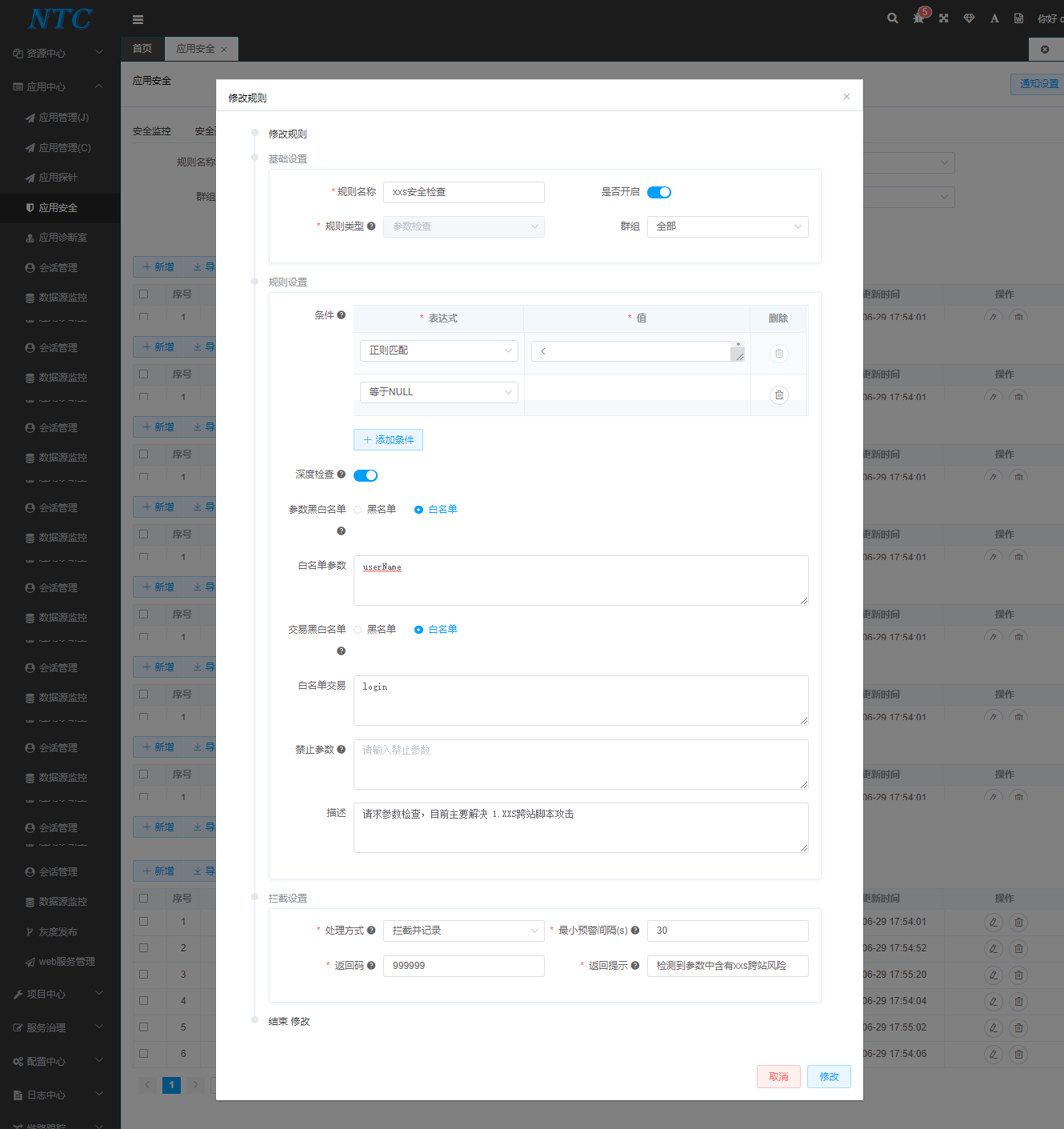Screen dimensions: 1064x1129
Task: Click the close-all-tabs icon at tab bar right
Action: click(1045, 50)
